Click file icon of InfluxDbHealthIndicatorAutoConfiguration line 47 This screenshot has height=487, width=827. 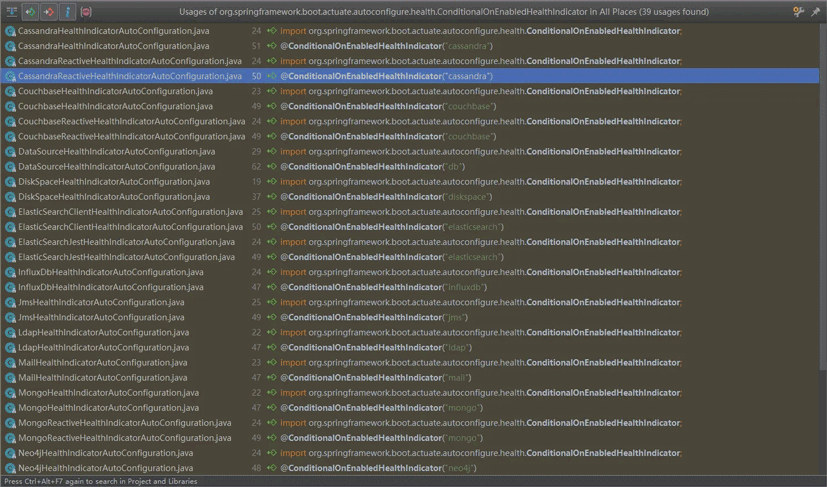point(10,288)
